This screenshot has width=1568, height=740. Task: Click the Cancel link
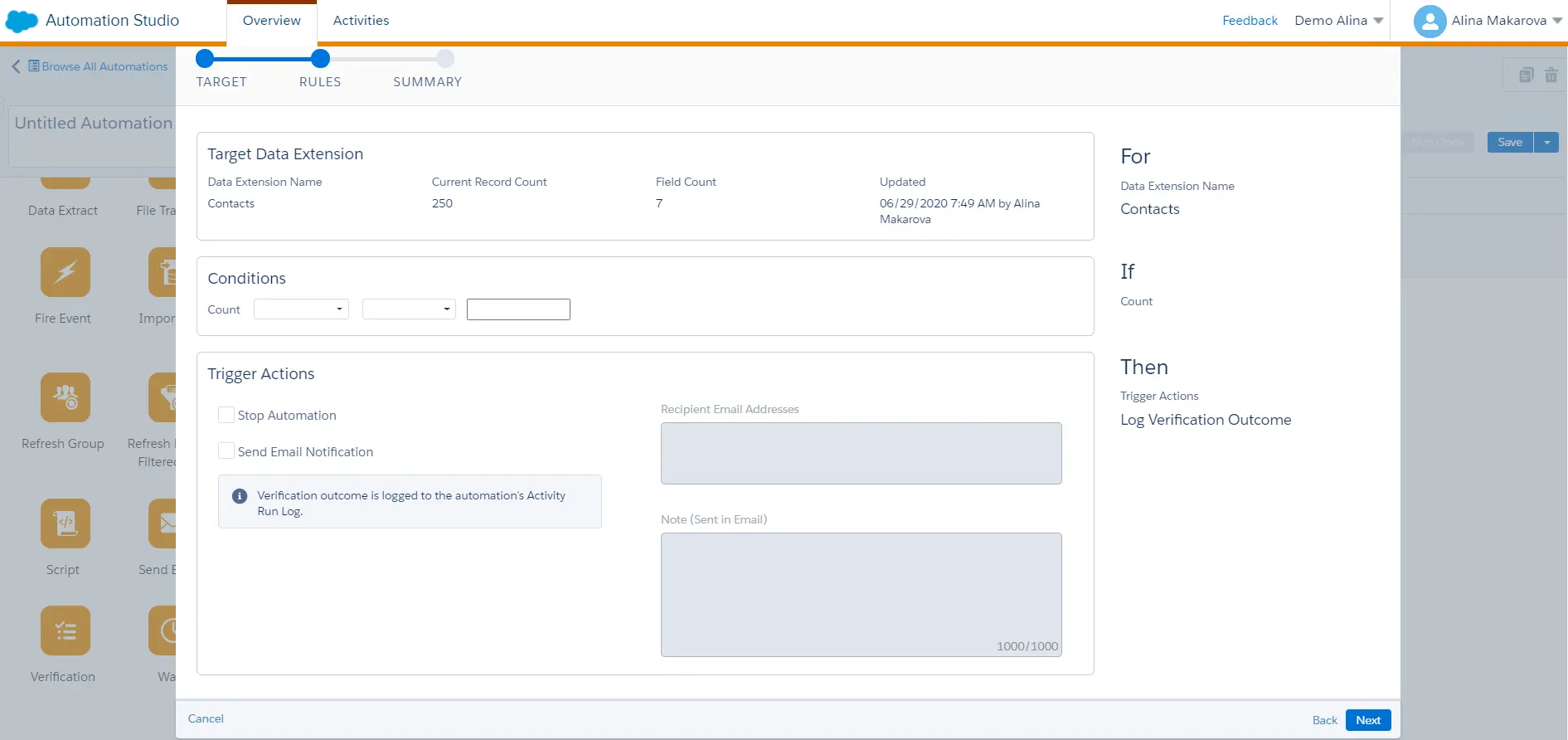206,718
